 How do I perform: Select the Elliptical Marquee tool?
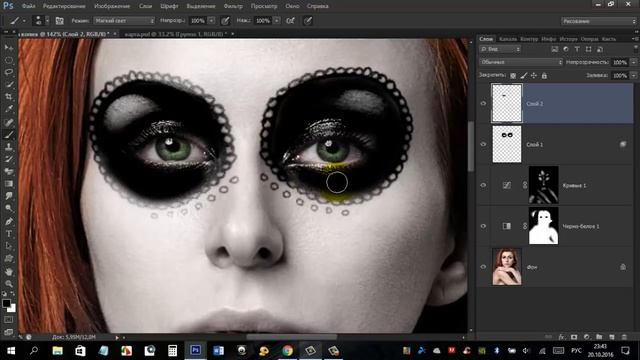pos(9,60)
